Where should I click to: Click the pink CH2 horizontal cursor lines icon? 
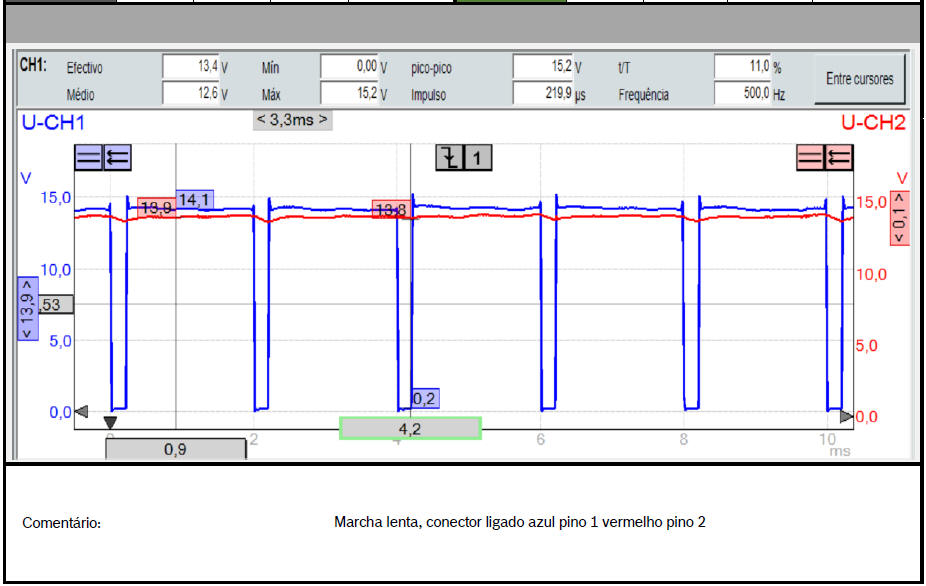pos(810,157)
